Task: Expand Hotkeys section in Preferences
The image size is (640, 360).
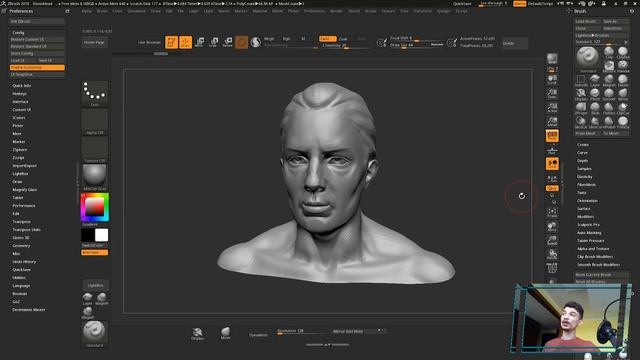Action: coord(20,93)
